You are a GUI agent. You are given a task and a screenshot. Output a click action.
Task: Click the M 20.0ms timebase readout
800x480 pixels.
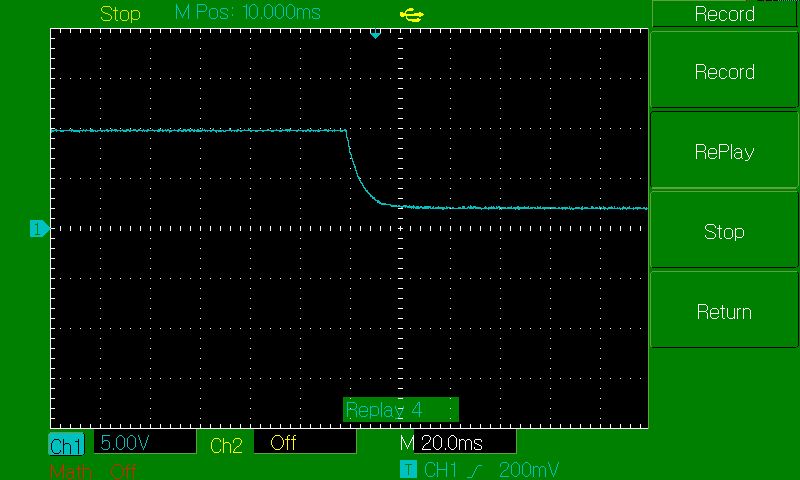pos(457,442)
